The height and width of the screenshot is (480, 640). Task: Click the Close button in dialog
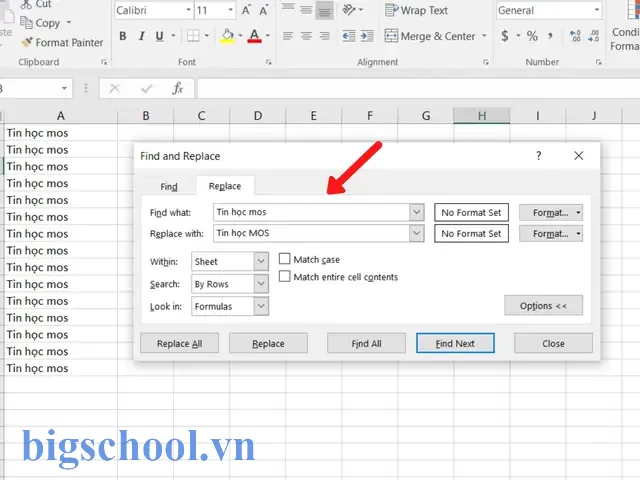coord(553,343)
